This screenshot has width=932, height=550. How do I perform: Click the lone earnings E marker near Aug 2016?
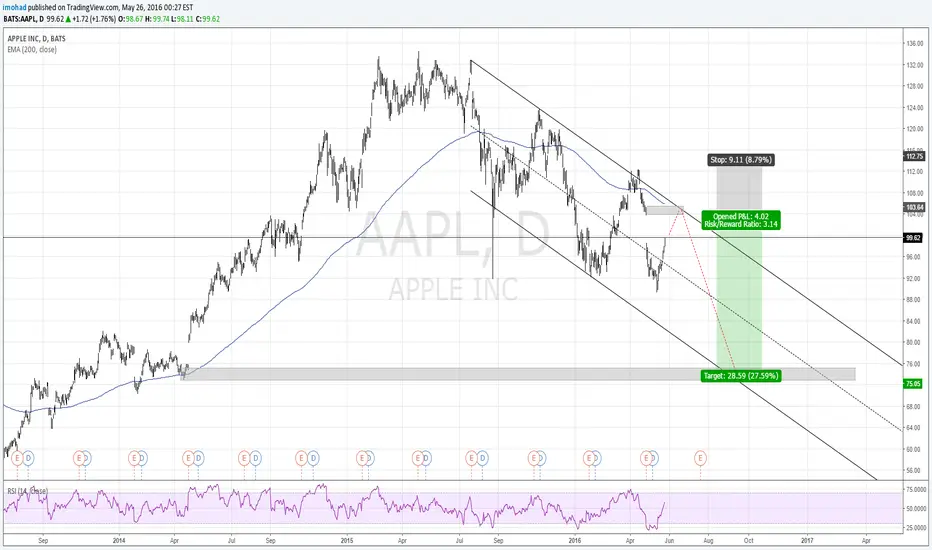click(700, 458)
